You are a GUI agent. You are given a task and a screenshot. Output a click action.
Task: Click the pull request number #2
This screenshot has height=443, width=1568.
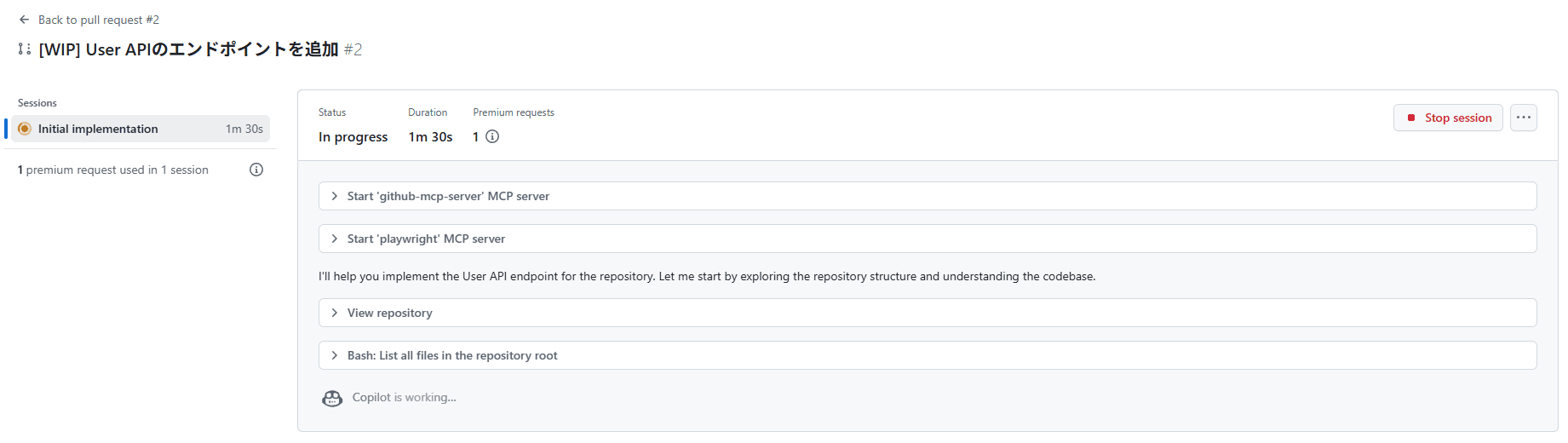(353, 50)
